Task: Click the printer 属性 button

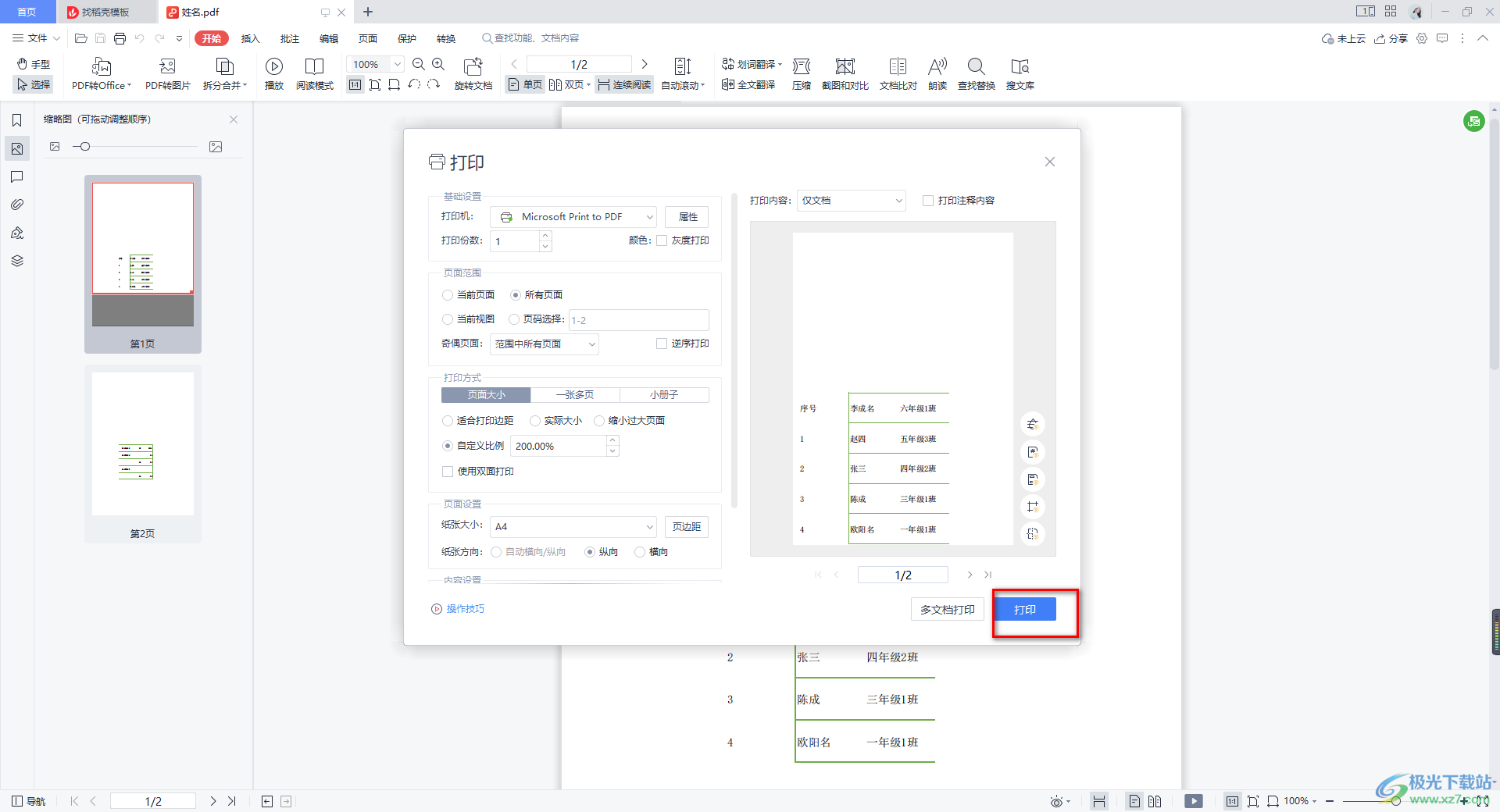Action: click(x=687, y=217)
